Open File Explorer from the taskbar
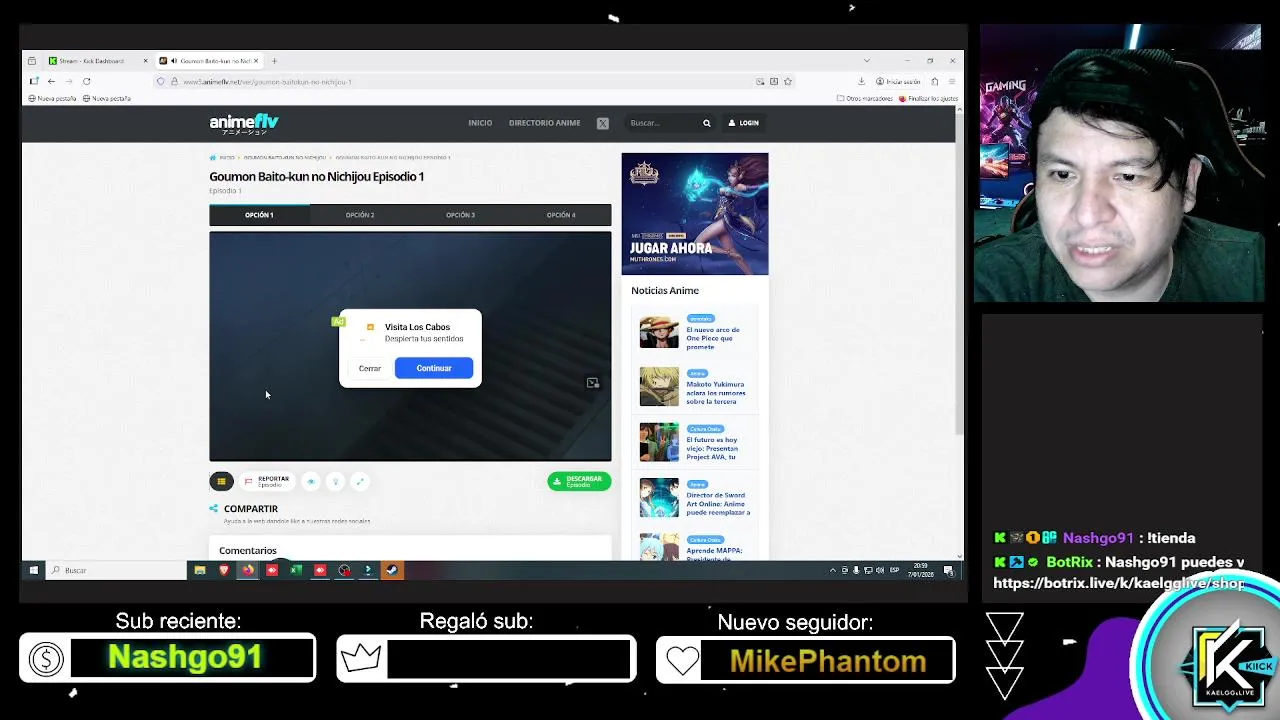The image size is (1280, 720). tap(200, 570)
